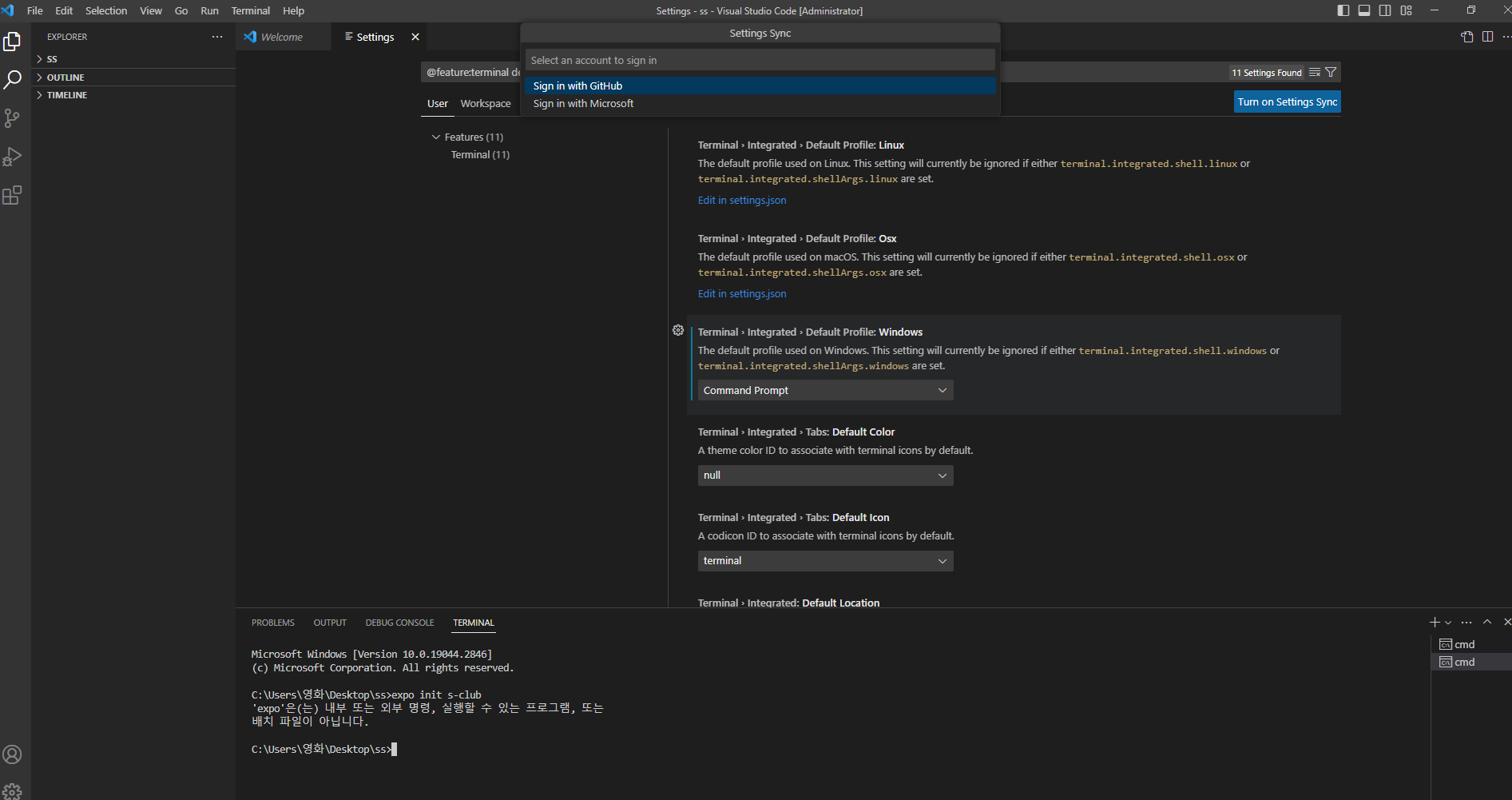This screenshot has width=1512, height=800.
Task: Select Terminal (11) in settings tree
Action: point(480,155)
